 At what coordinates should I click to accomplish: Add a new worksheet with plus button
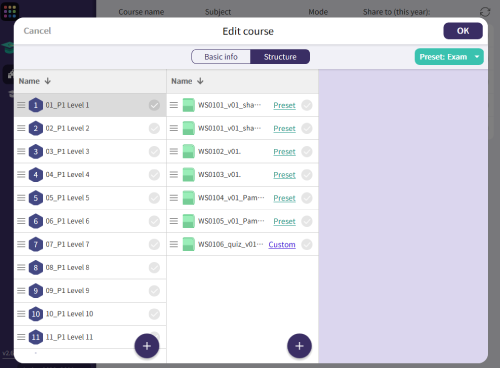tap(299, 346)
